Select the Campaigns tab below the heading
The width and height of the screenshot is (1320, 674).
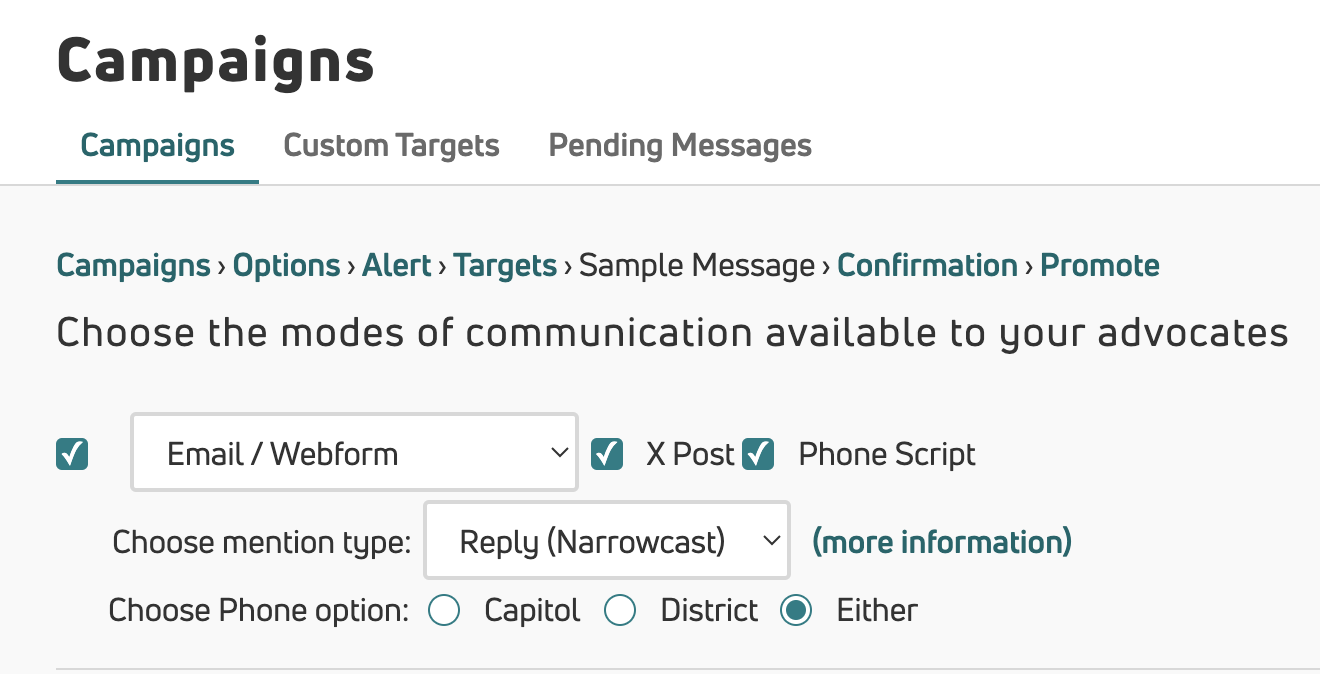tap(157, 146)
